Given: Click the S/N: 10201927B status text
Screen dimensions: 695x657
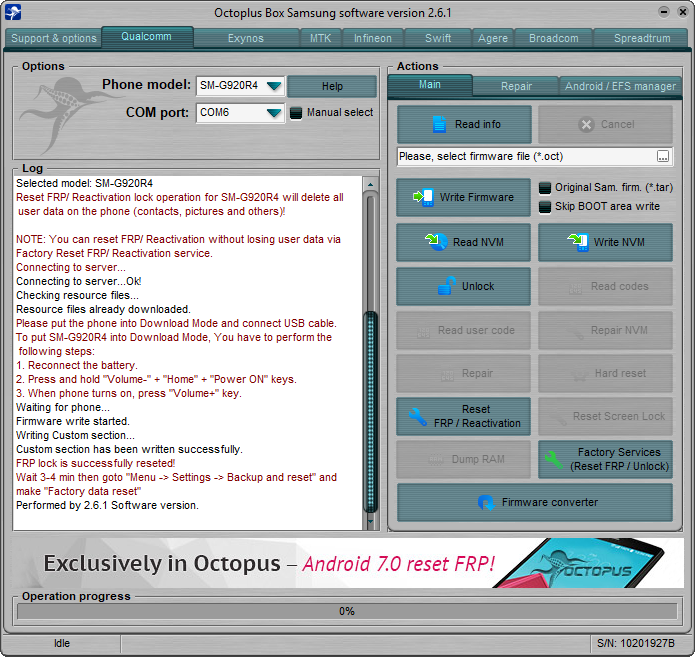Looking at the screenshot, I should point(636,643).
